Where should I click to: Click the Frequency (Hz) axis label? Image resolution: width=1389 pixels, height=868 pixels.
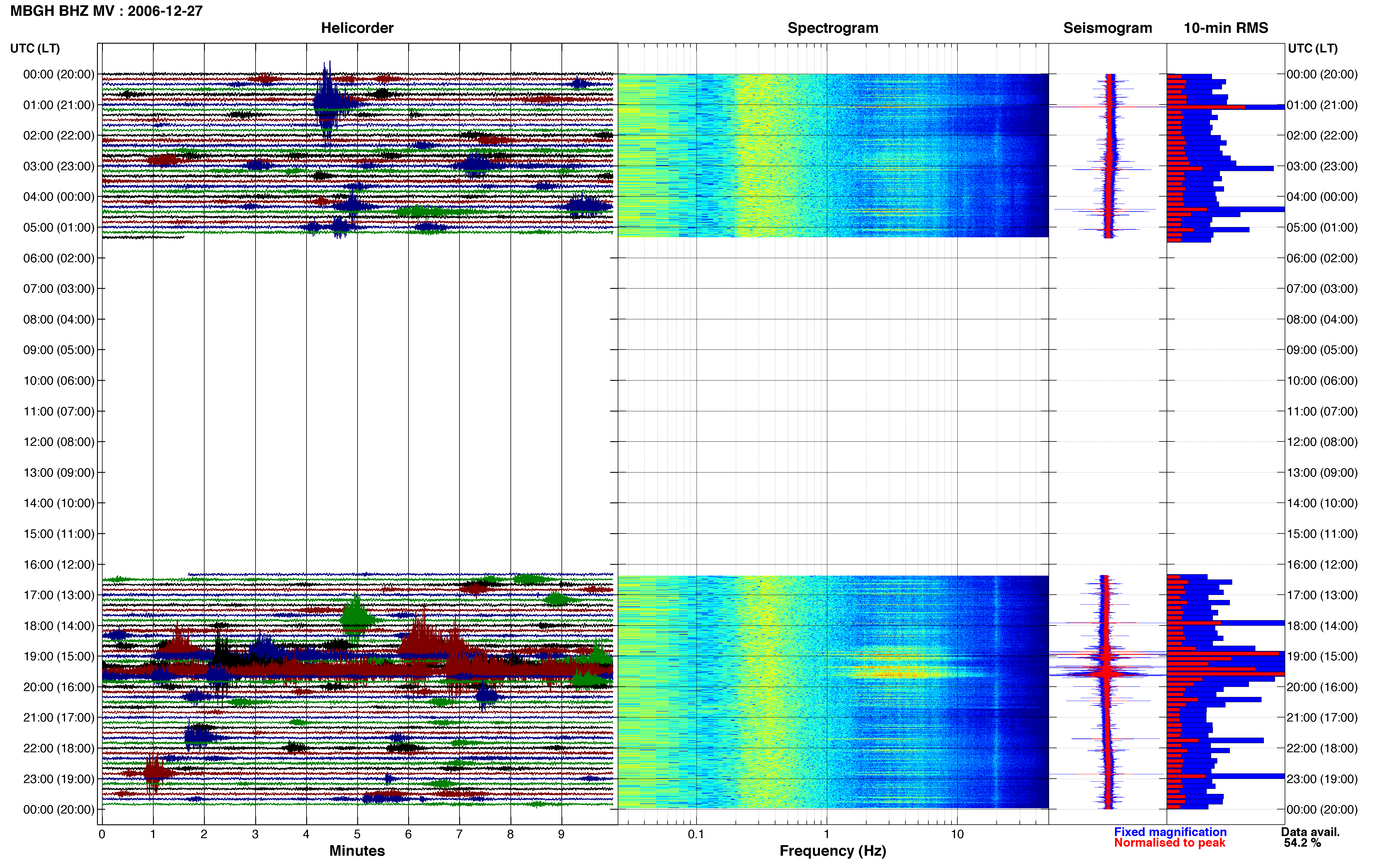click(833, 851)
